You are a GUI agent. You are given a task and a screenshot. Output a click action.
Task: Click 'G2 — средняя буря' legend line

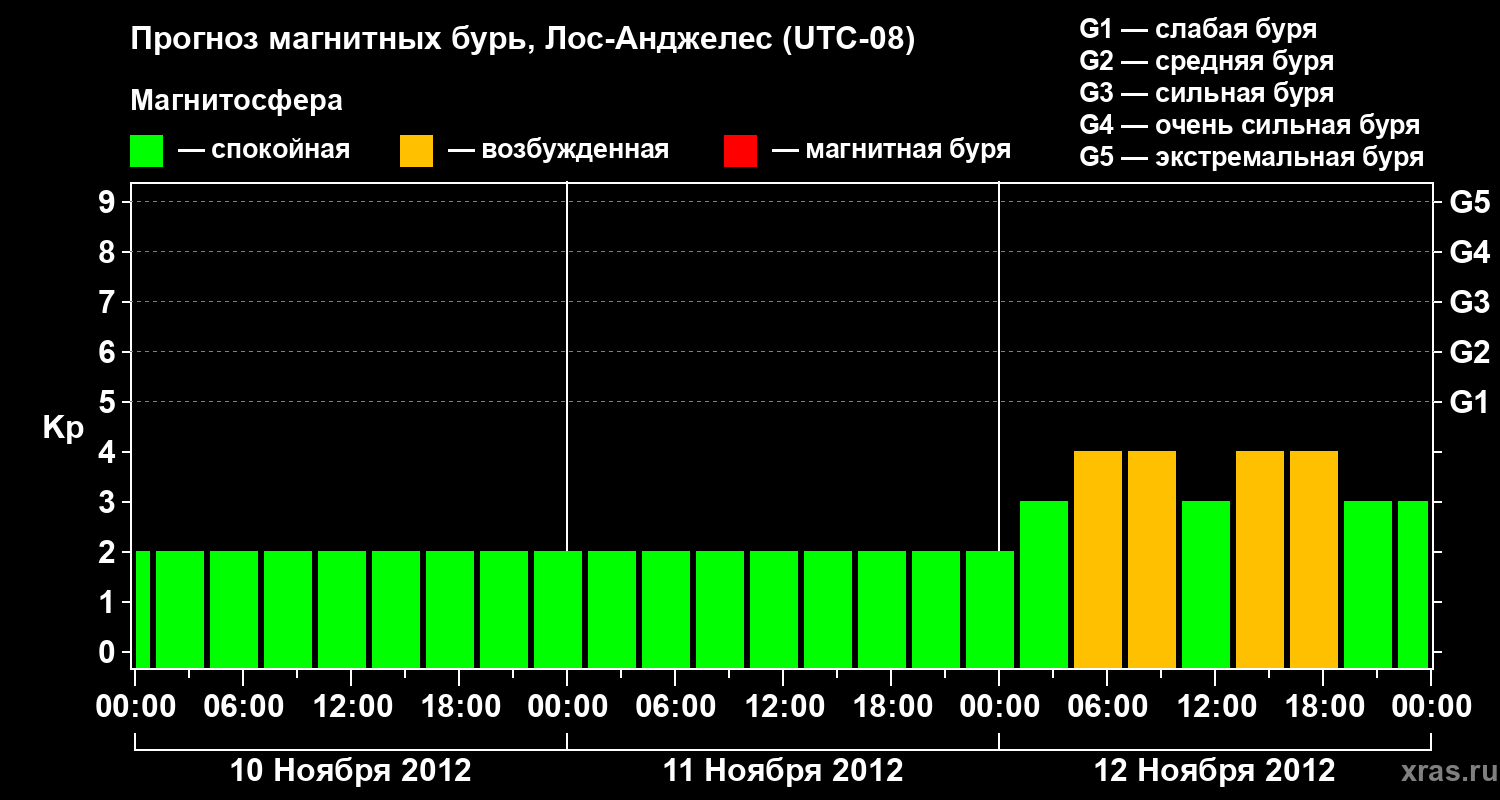[1207, 61]
